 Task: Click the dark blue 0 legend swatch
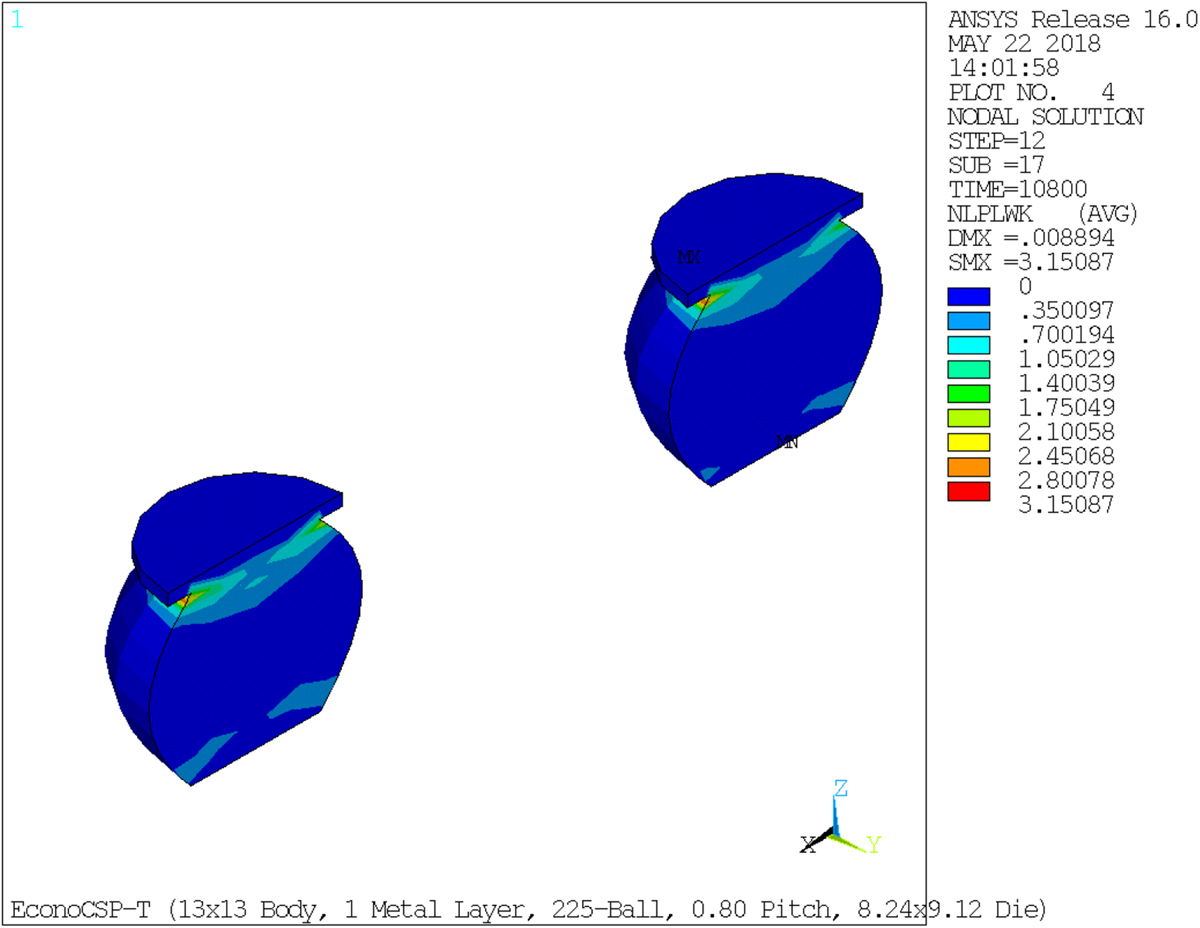click(969, 297)
